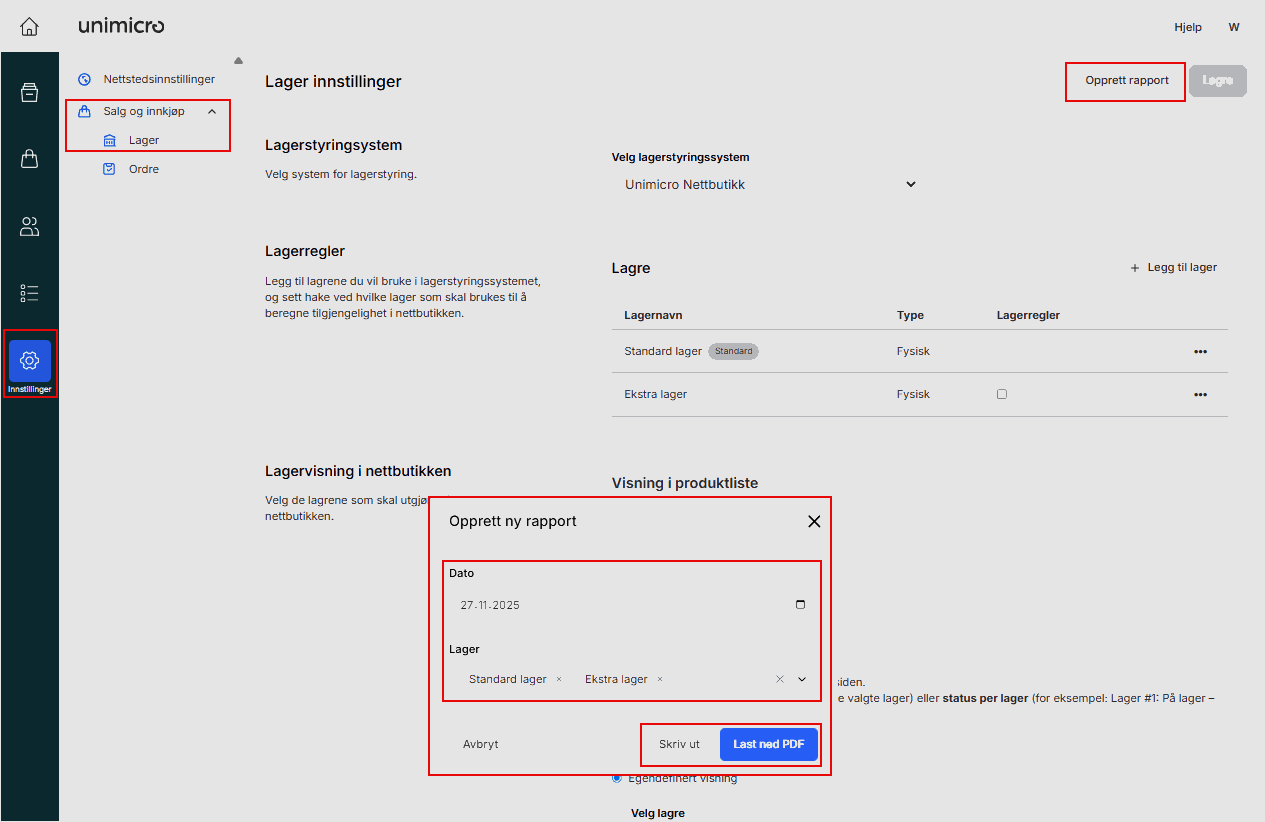Open the Lager dropdown in the report dialog
Viewport: 1265px width, 822px height.
tap(801, 679)
